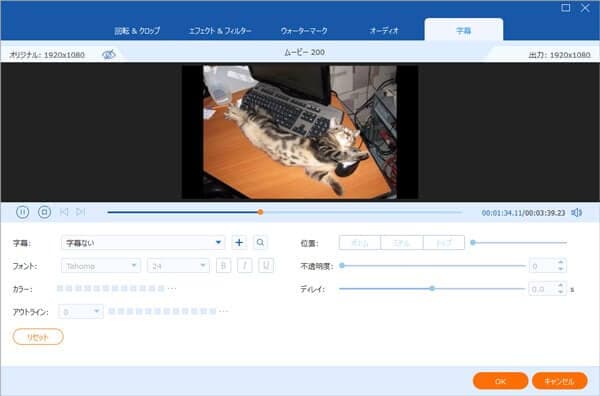600x396 pixels.
Task: Toggle the preview eye icon
Action: point(109,54)
